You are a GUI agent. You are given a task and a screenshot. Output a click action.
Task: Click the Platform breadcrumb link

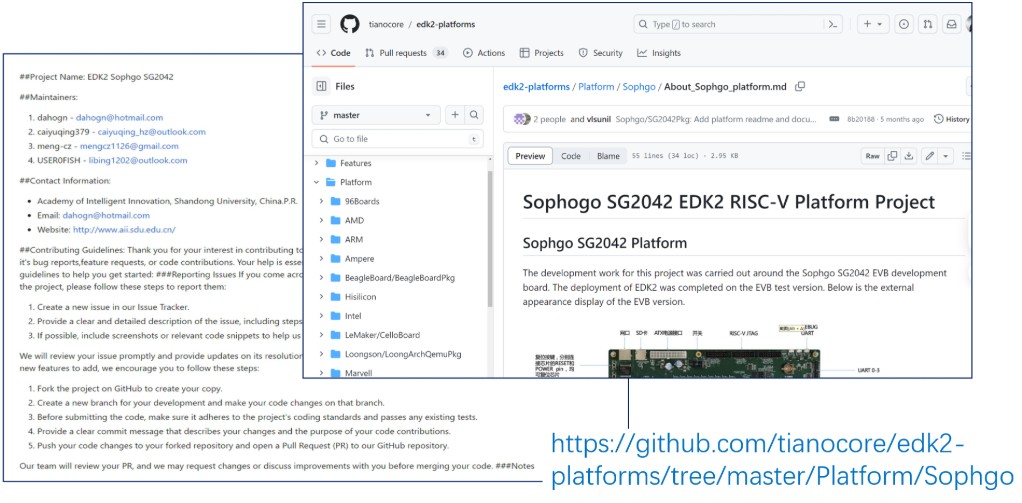(596, 87)
